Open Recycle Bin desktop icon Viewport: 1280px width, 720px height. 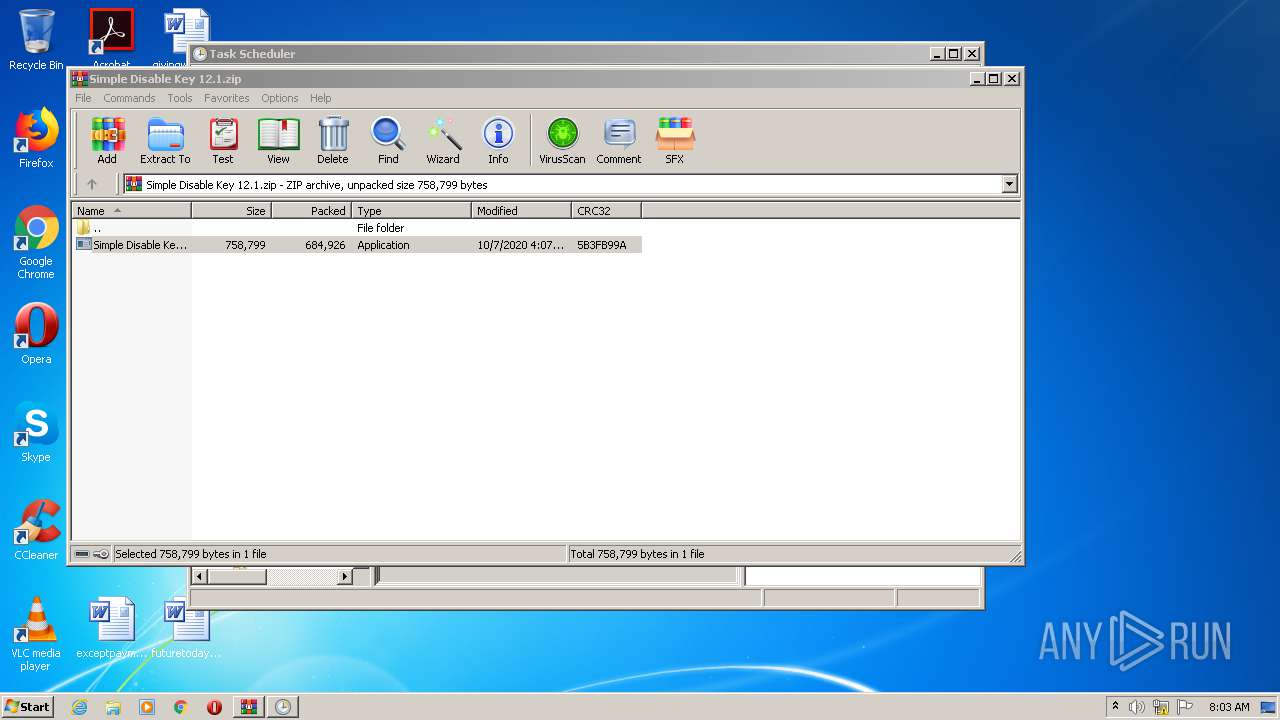(36, 40)
